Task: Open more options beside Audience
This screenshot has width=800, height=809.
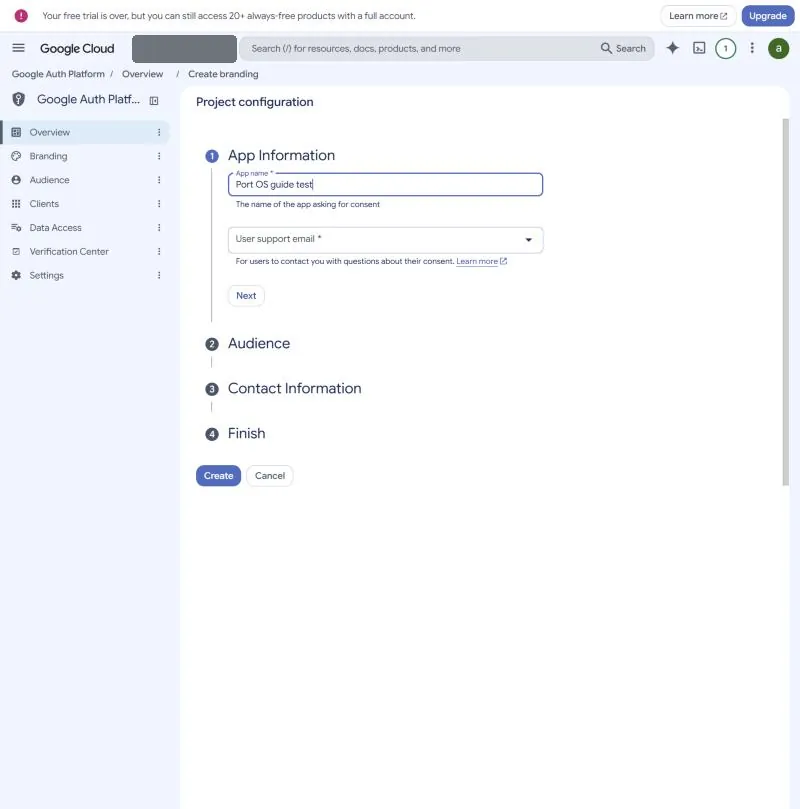Action: pyautogui.click(x=159, y=180)
